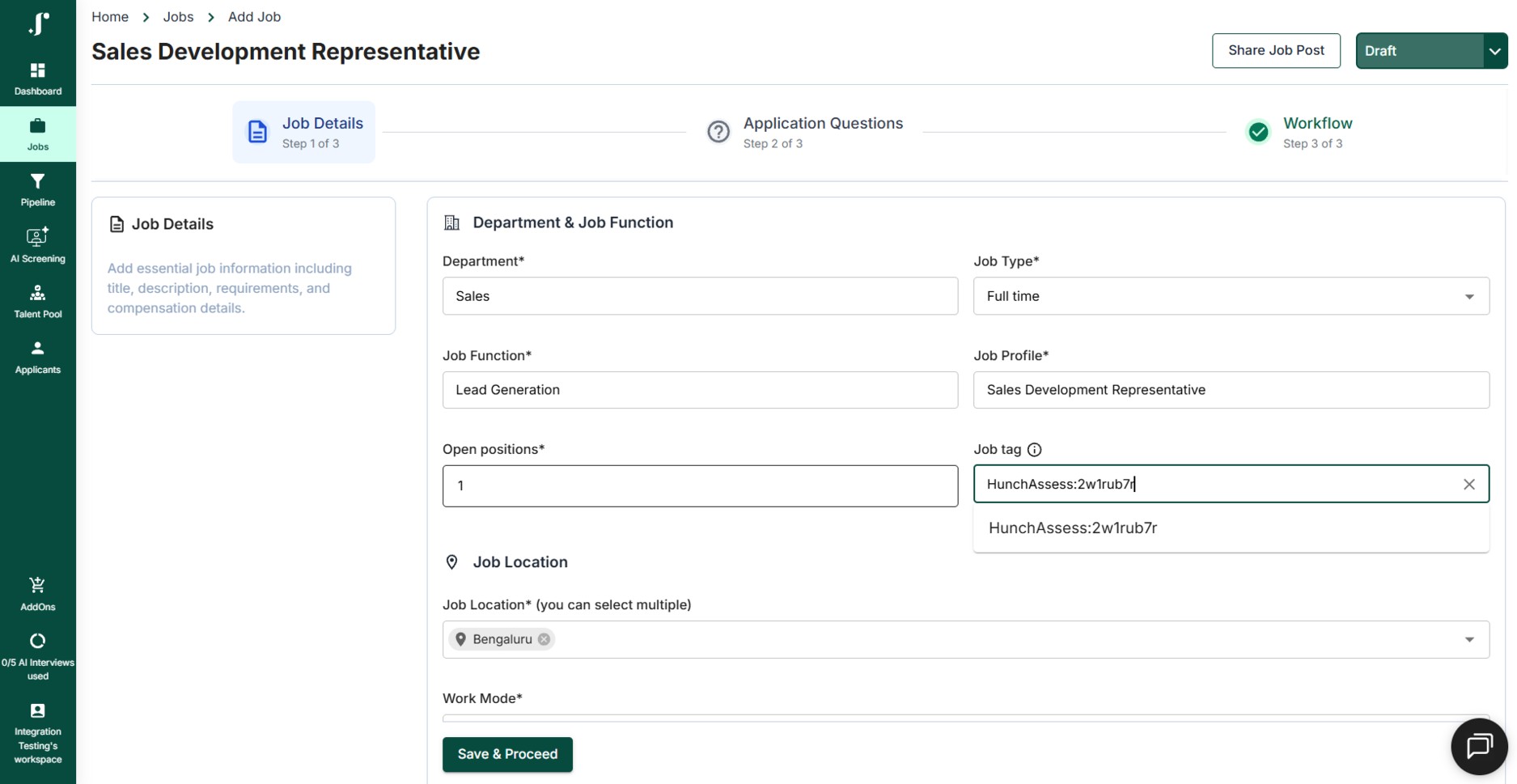Focus the Job Function input field
This screenshot has width=1517, height=784.
click(x=700, y=390)
